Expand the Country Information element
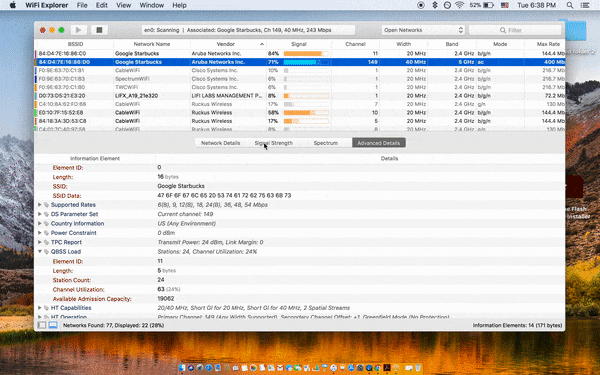 click(39, 223)
